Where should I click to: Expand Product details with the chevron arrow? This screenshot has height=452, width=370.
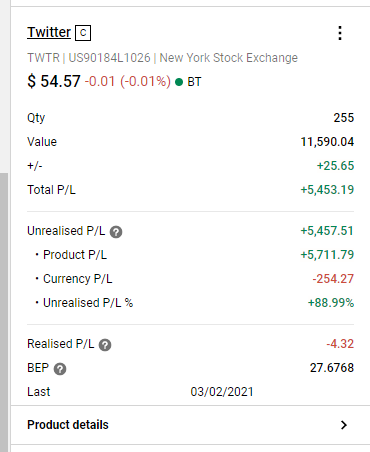(x=344, y=425)
